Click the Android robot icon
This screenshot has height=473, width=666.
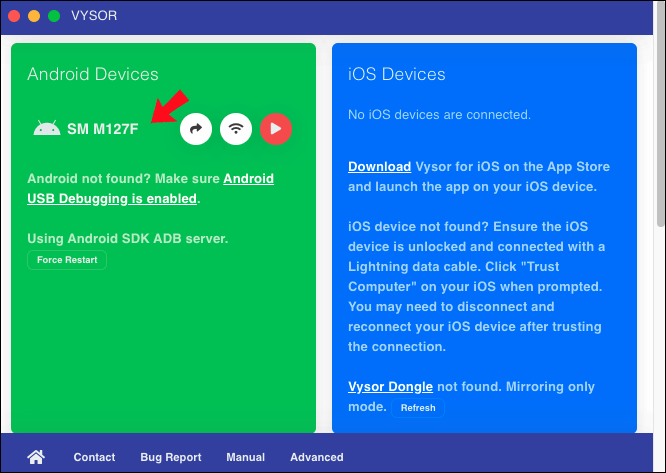pyautogui.click(x=47, y=128)
